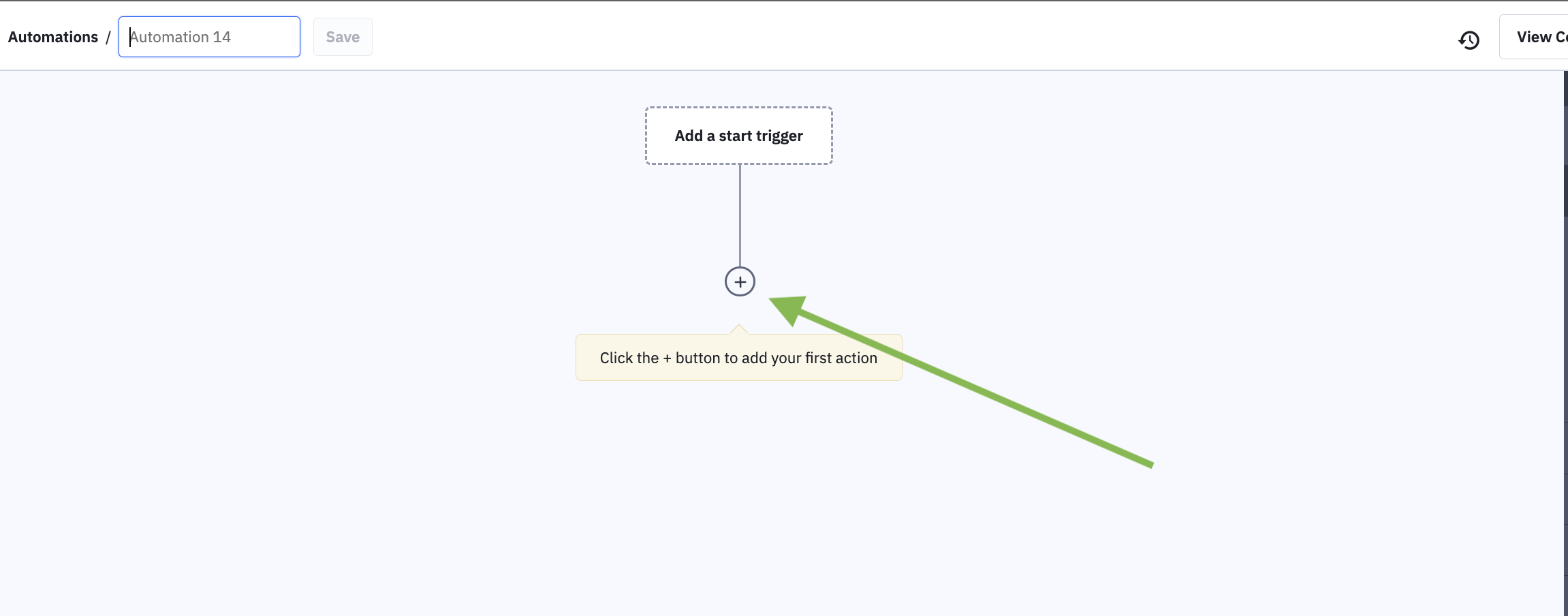Open the Add a start trigger box

[738, 136]
